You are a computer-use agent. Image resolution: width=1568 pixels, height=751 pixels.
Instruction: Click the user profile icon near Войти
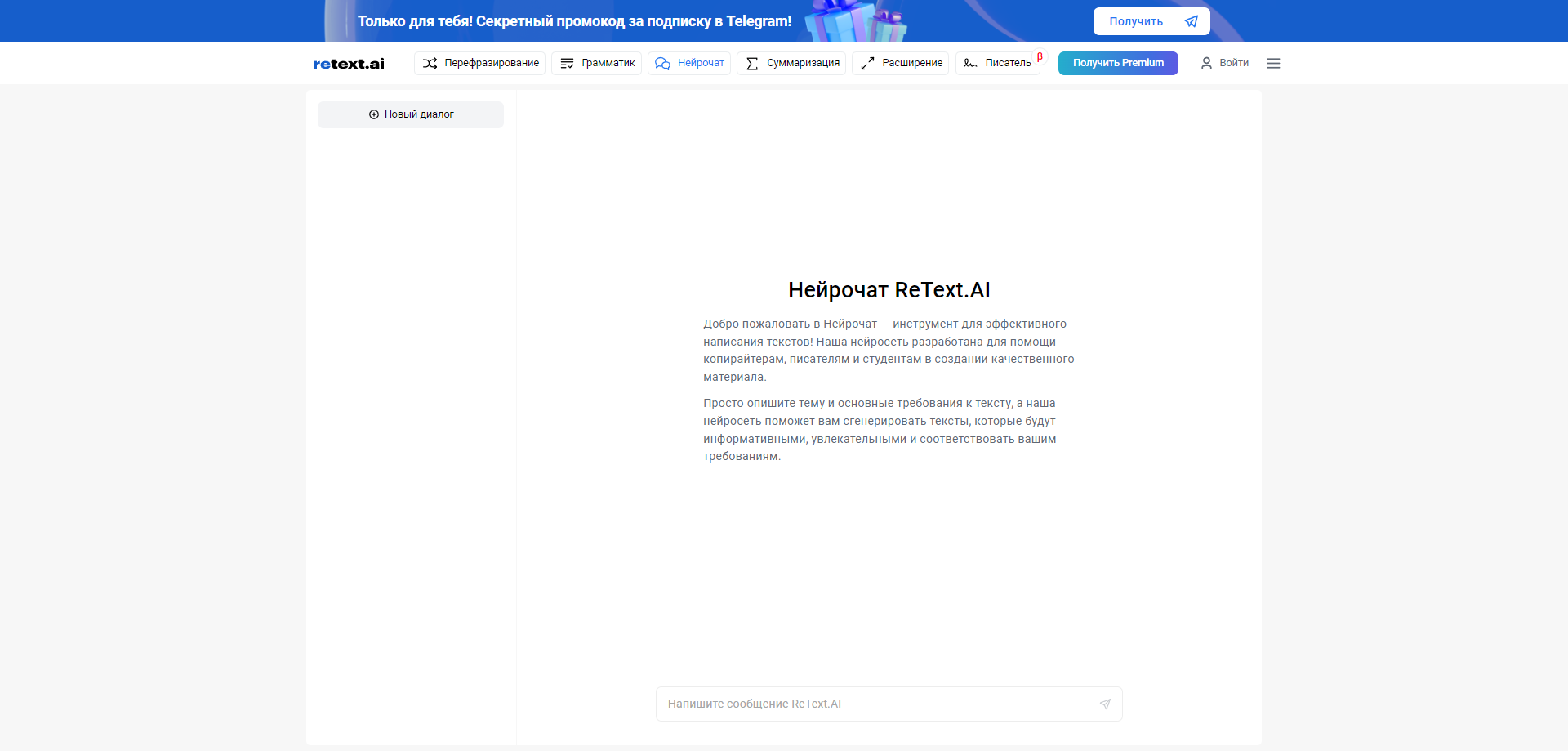(1206, 63)
